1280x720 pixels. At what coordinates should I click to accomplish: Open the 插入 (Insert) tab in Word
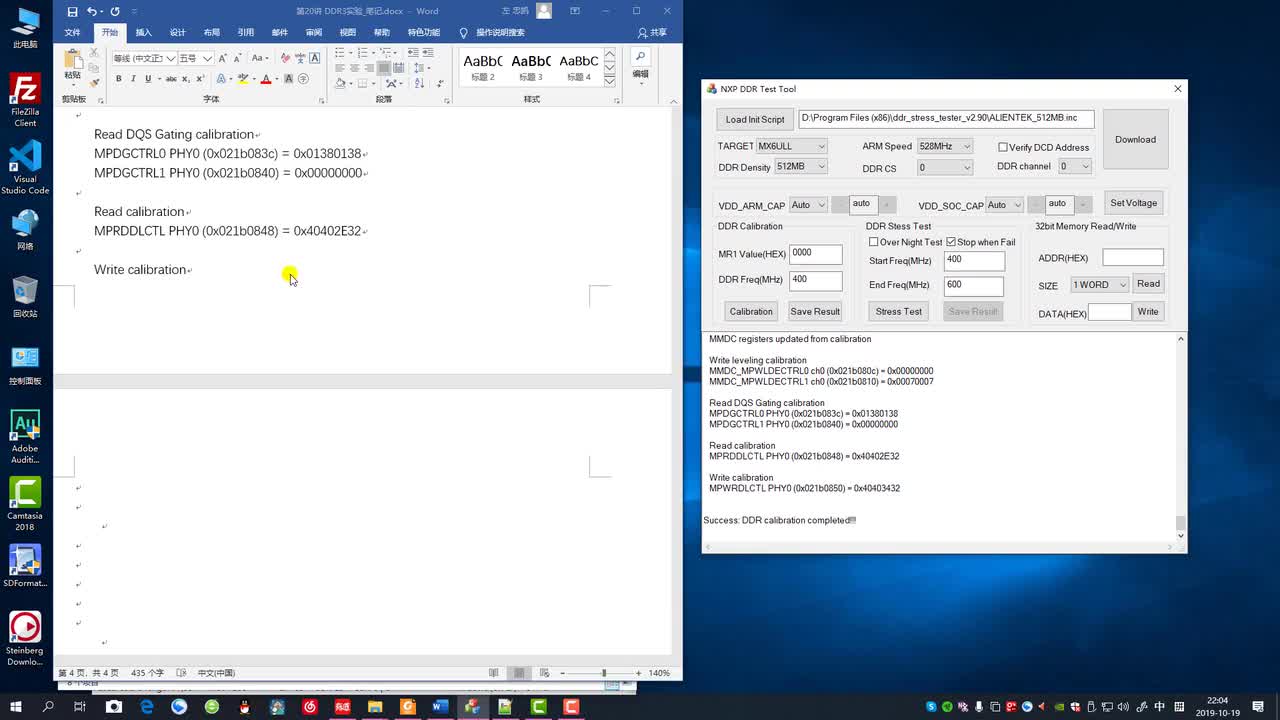(x=144, y=32)
